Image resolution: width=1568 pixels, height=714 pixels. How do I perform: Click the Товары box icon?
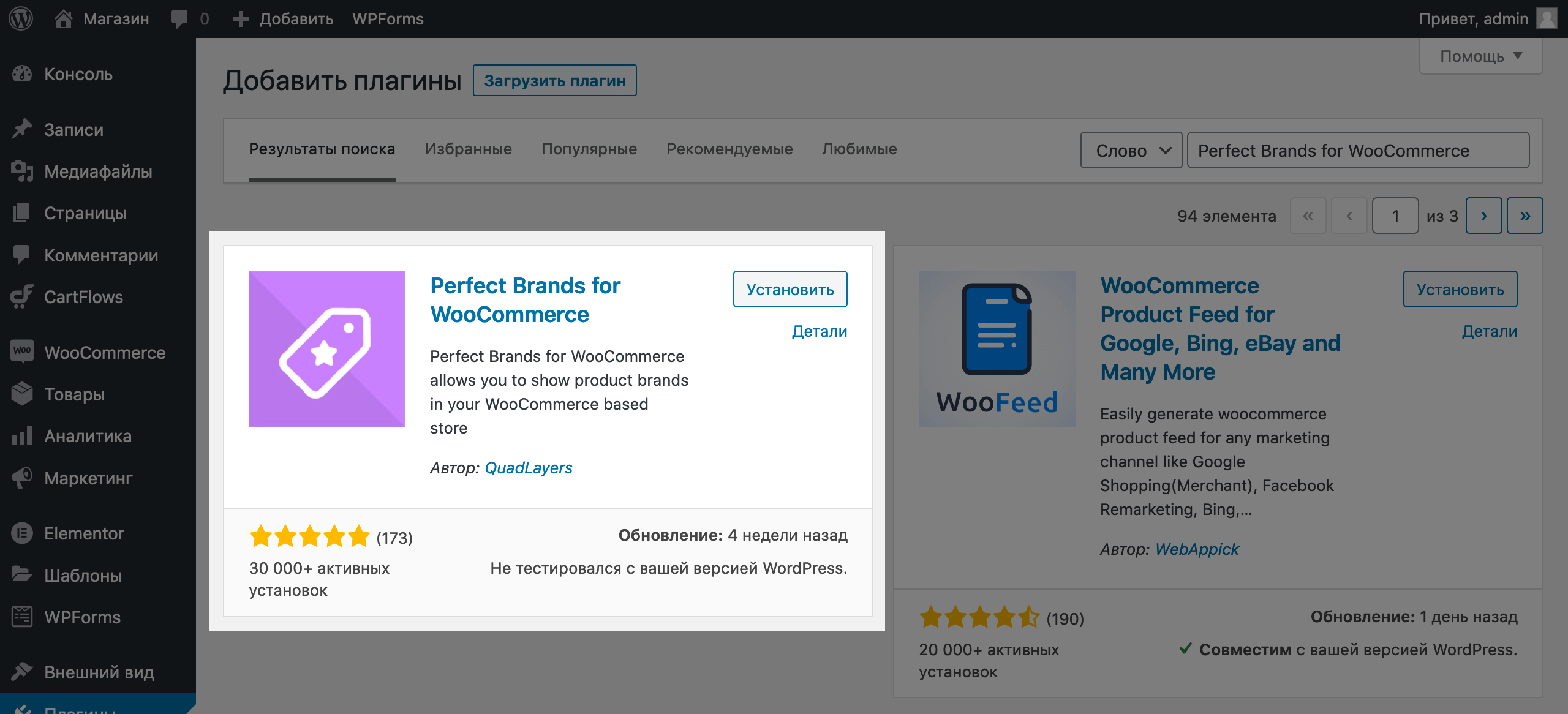point(22,394)
